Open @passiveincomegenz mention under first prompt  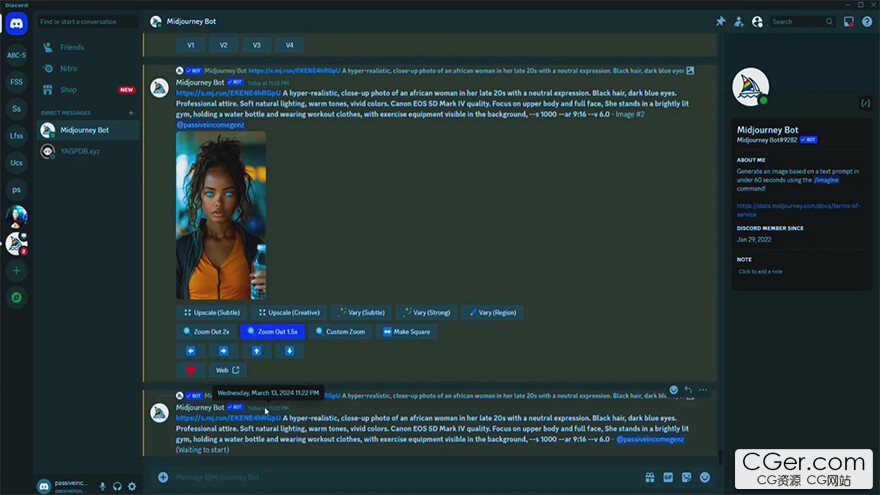(210, 125)
